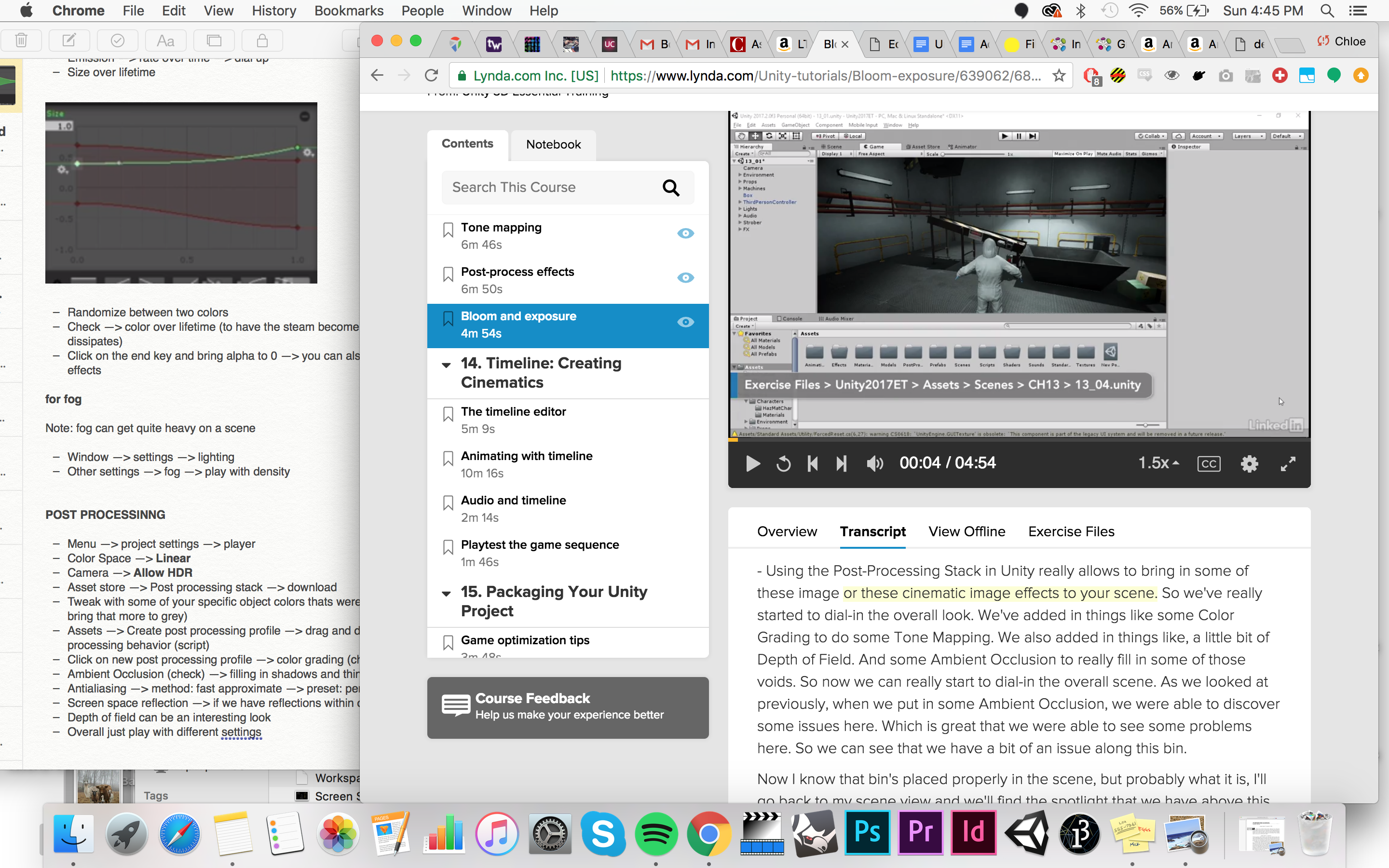Bookmark the Post-process effects video
This screenshot has width=1389, height=868.
click(448, 274)
